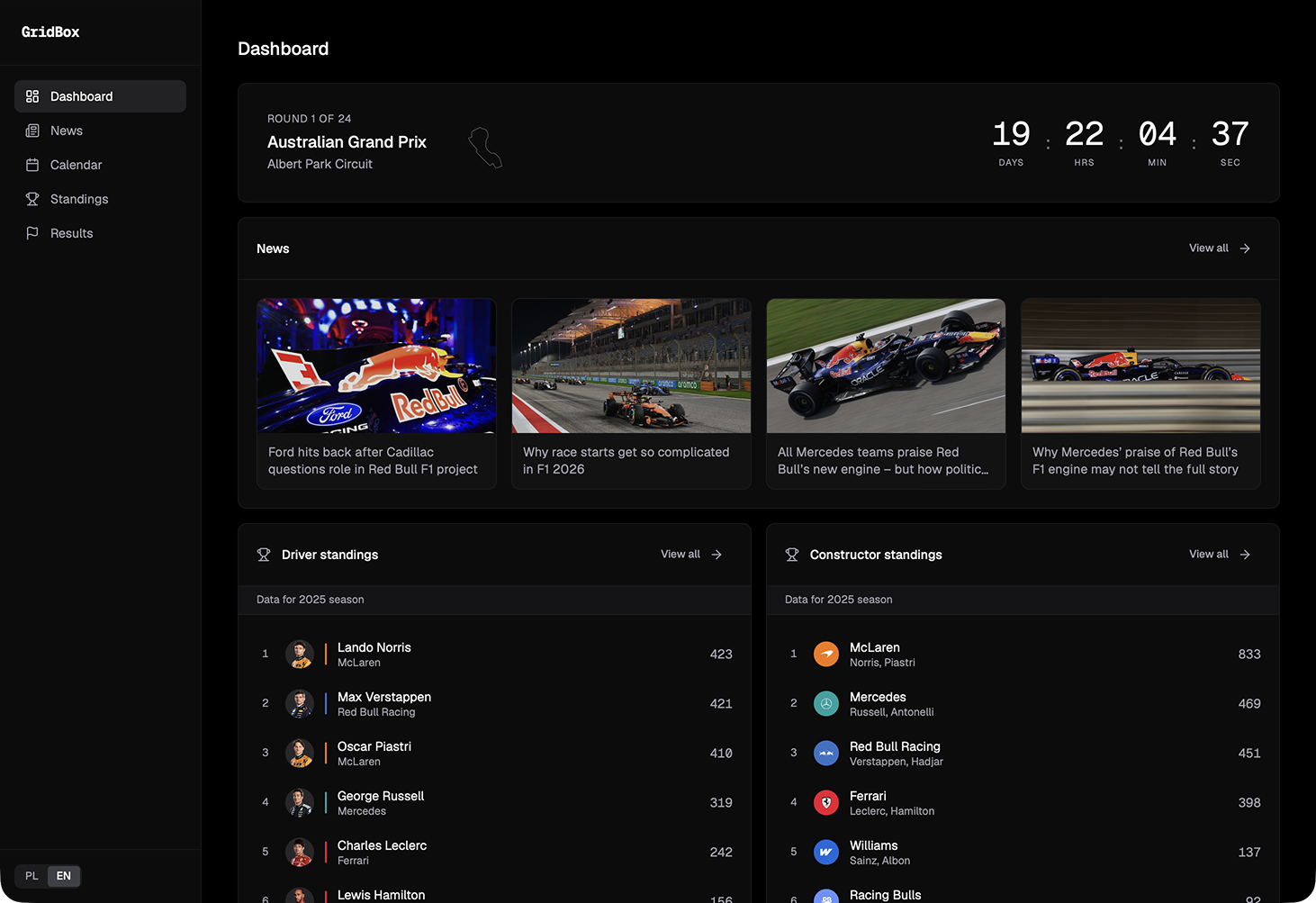Click the Standings trophy icon in sidebar
The width and height of the screenshot is (1316, 903).
[x=32, y=199]
